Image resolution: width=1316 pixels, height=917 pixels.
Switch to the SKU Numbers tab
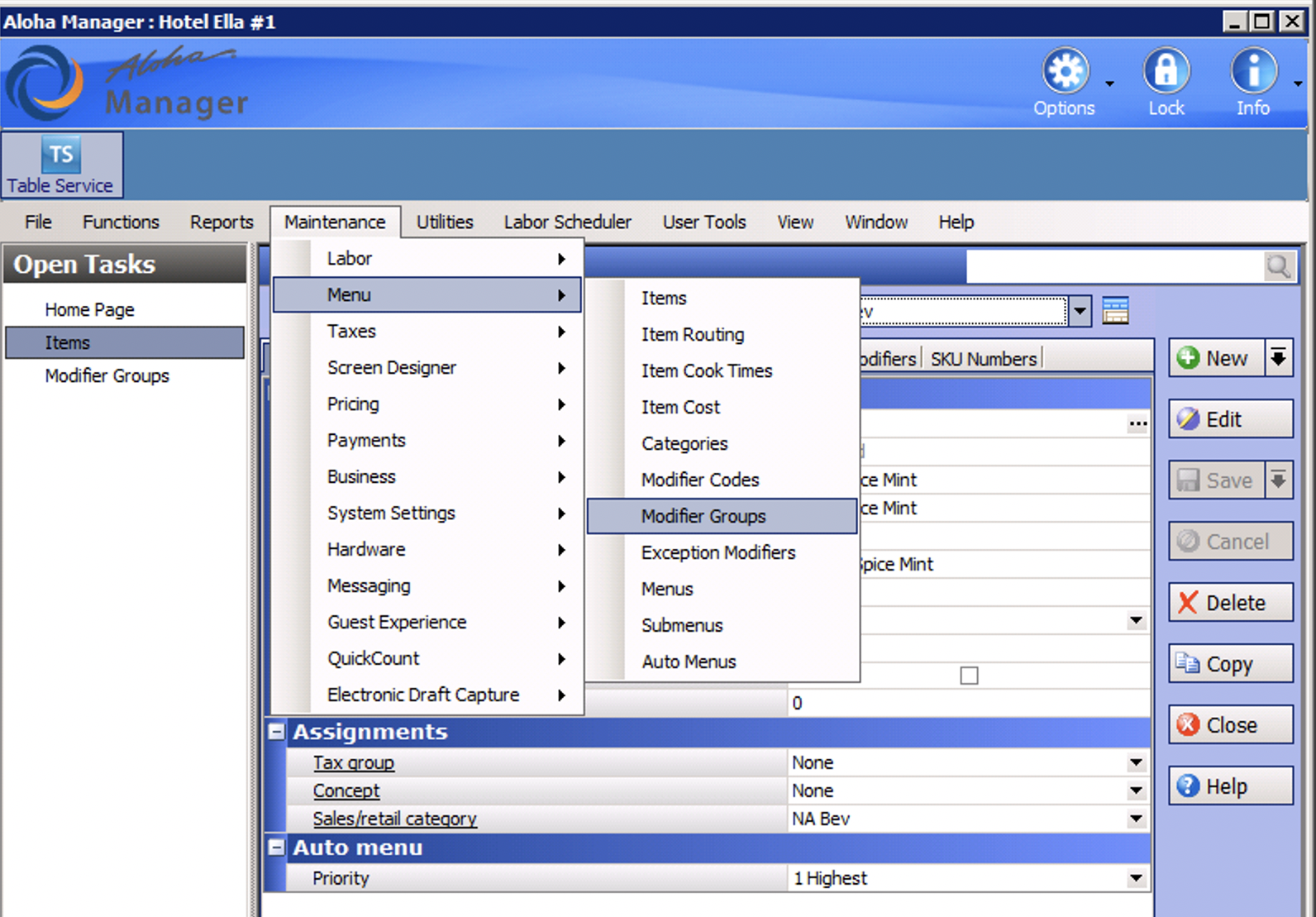[x=983, y=359]
